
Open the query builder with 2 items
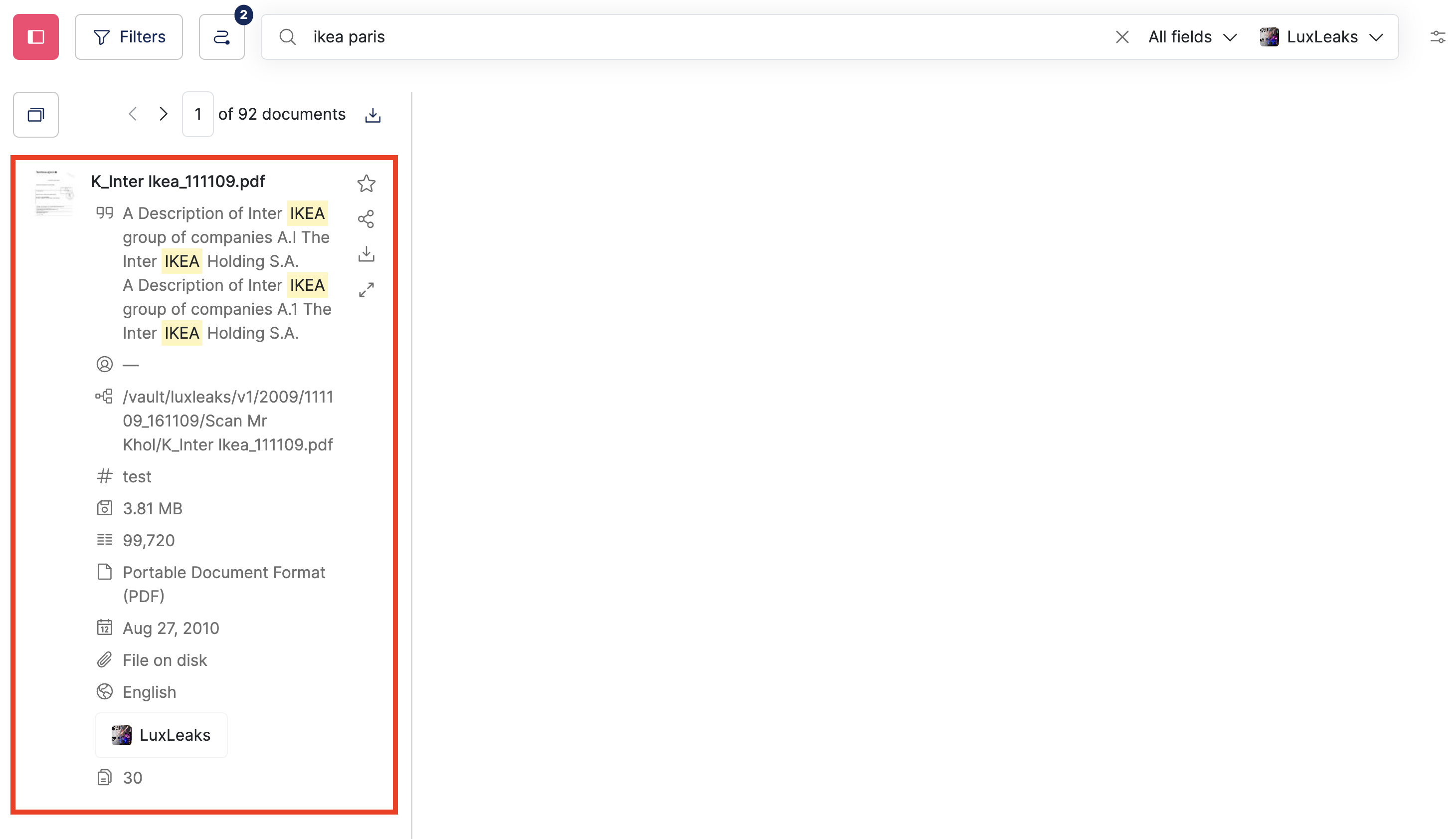(x=222, y=36)
